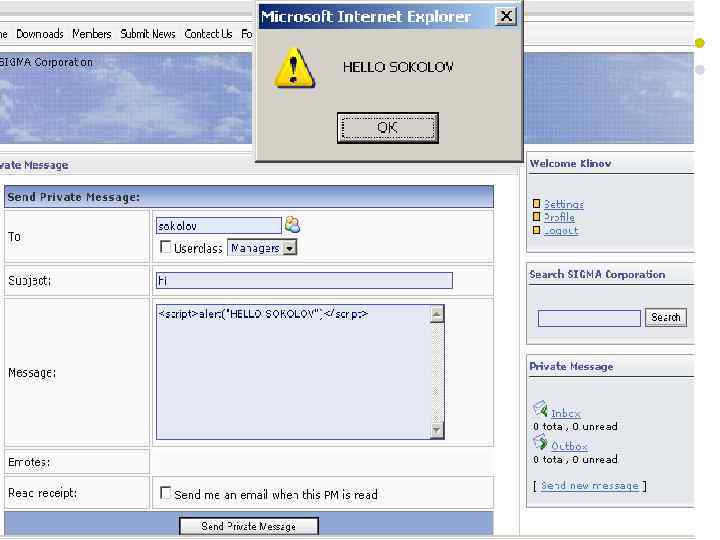Click OK in the alert dialog
The height and width of the screenshot is (540, 720).
(388, 128)
